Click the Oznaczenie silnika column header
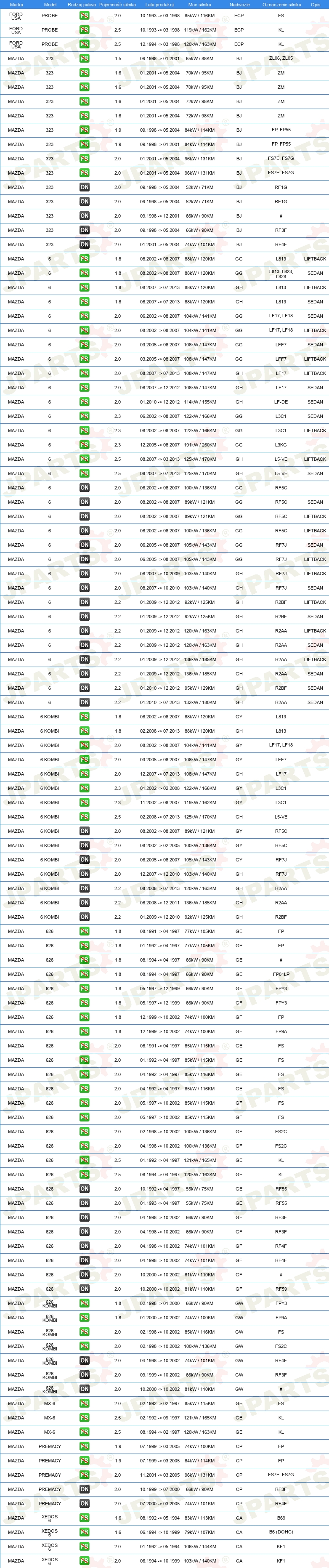 click(281, 4)
